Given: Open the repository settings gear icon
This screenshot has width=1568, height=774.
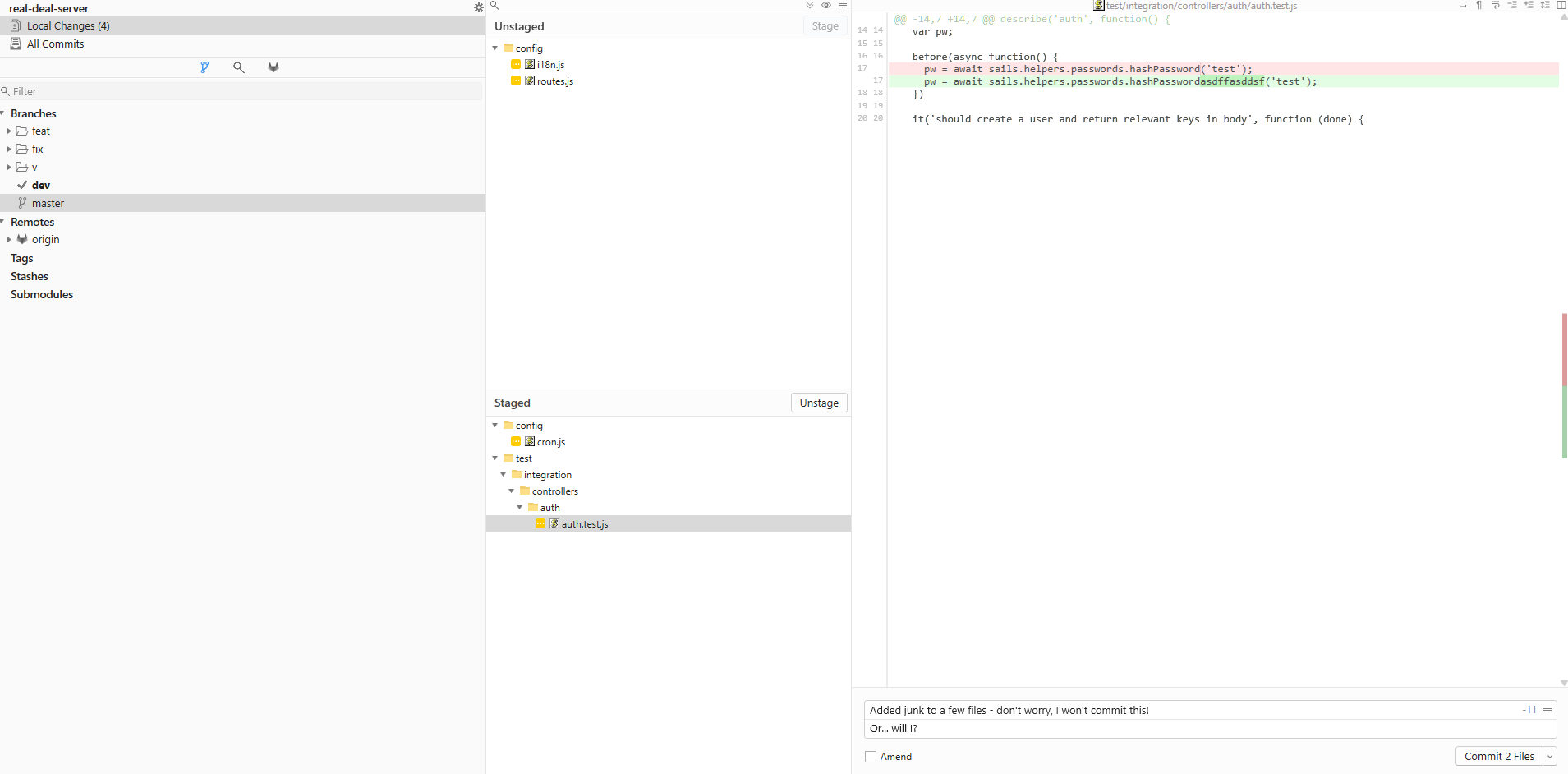Looking at the screenshot, I should 479,7.
